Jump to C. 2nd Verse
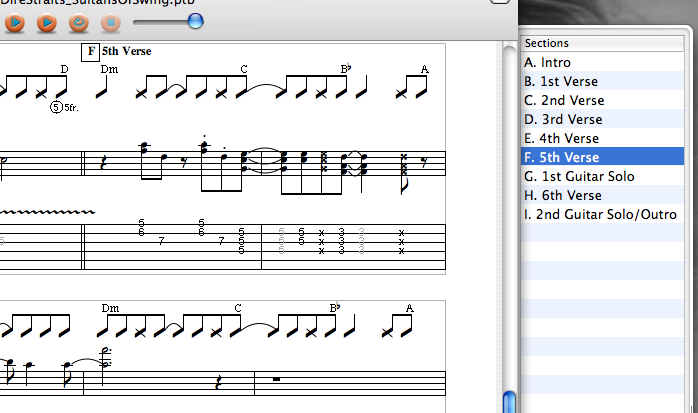The image size is (698, 413). pyautogui.click(x=602, y=100)
